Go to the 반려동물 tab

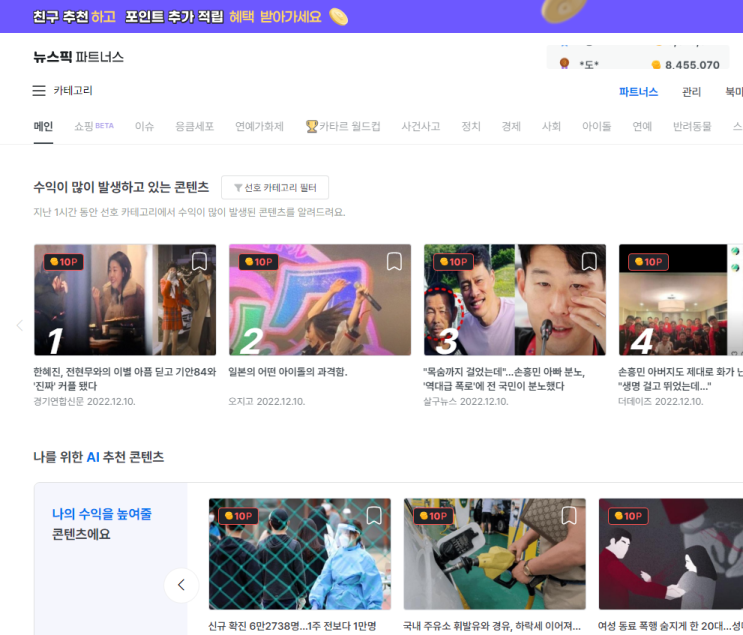(x=692, y=127)
